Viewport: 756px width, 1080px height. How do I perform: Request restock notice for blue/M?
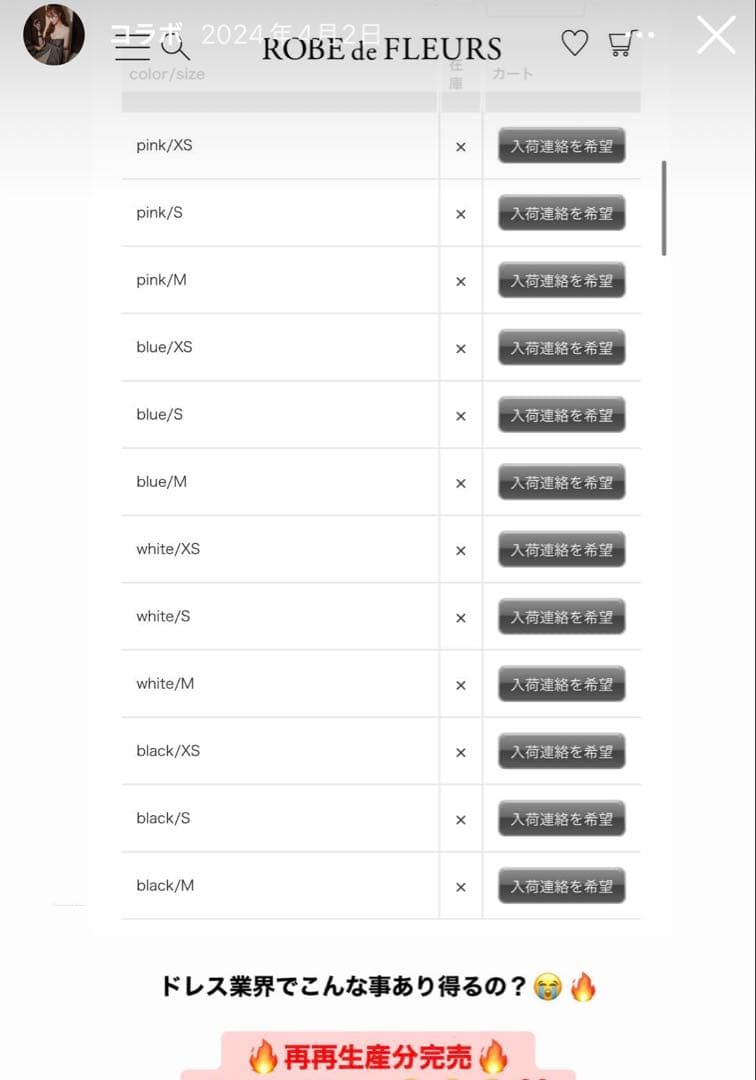tap(561, 482)
